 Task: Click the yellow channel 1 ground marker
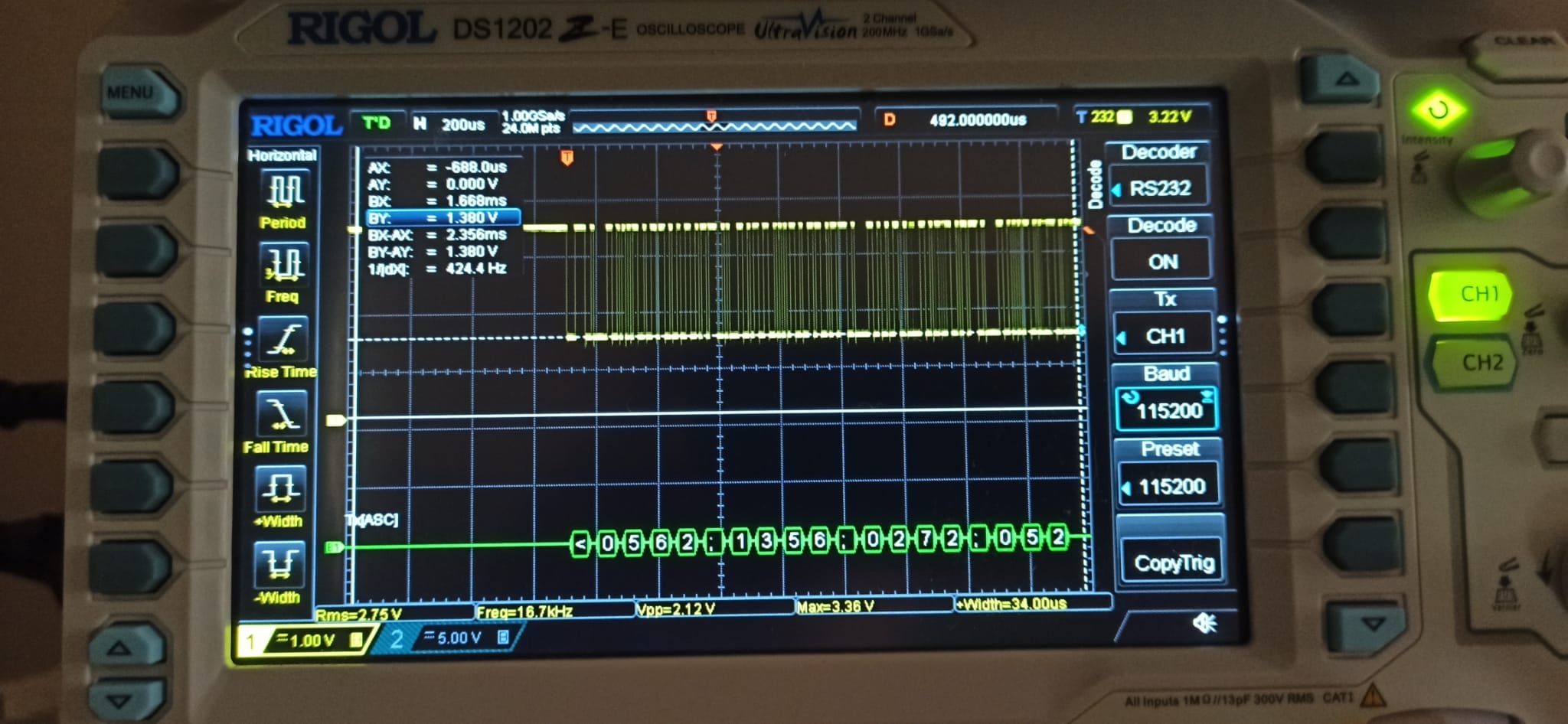(335, 420)
